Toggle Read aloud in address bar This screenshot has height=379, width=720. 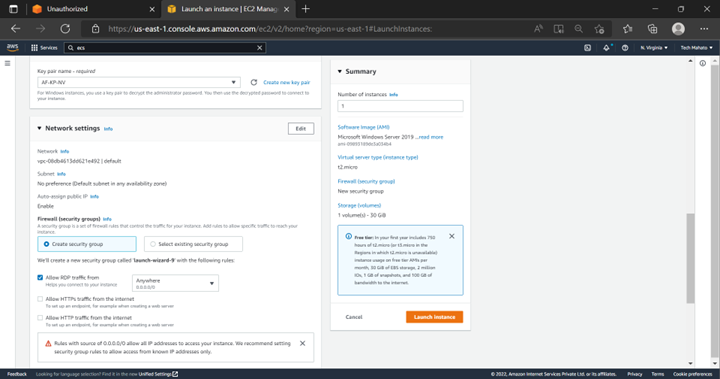[538, 29]
